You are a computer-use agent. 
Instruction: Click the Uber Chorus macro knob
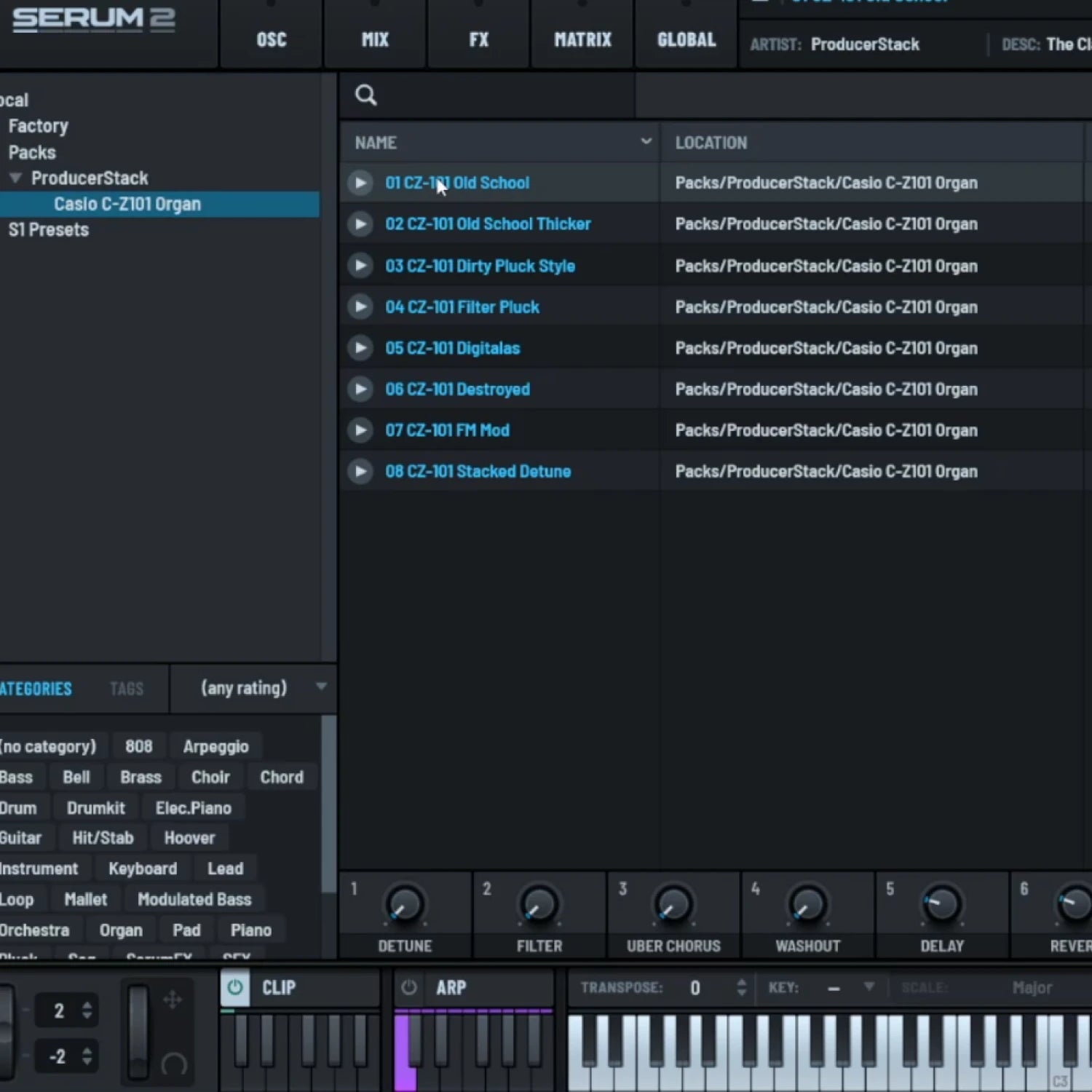click(673, 905)
